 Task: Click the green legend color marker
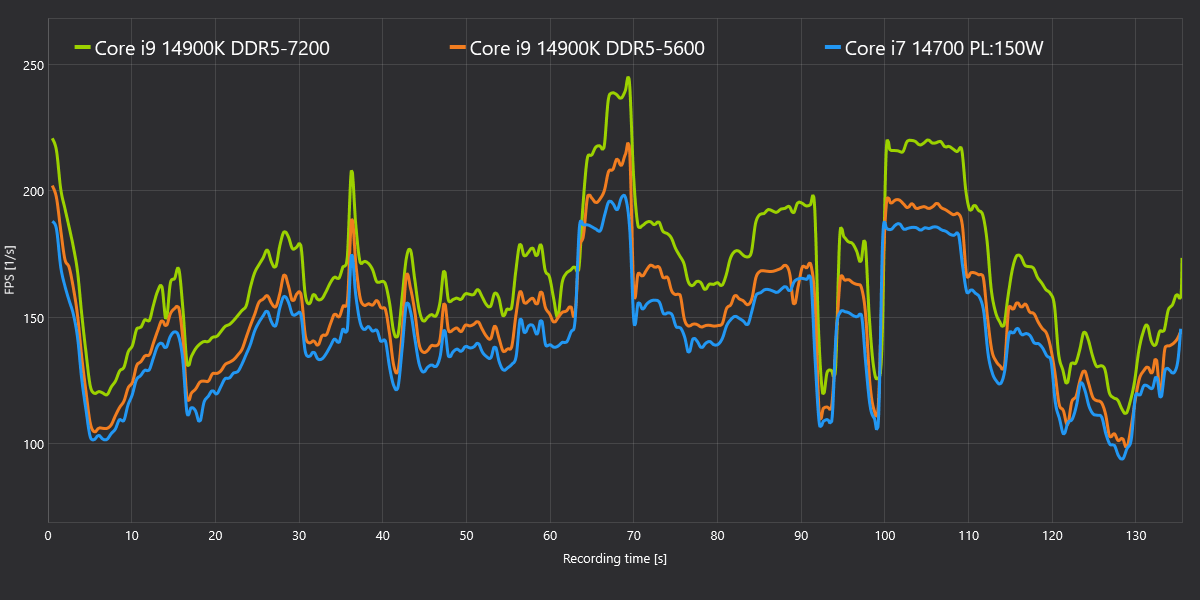(x=83, y=47)
